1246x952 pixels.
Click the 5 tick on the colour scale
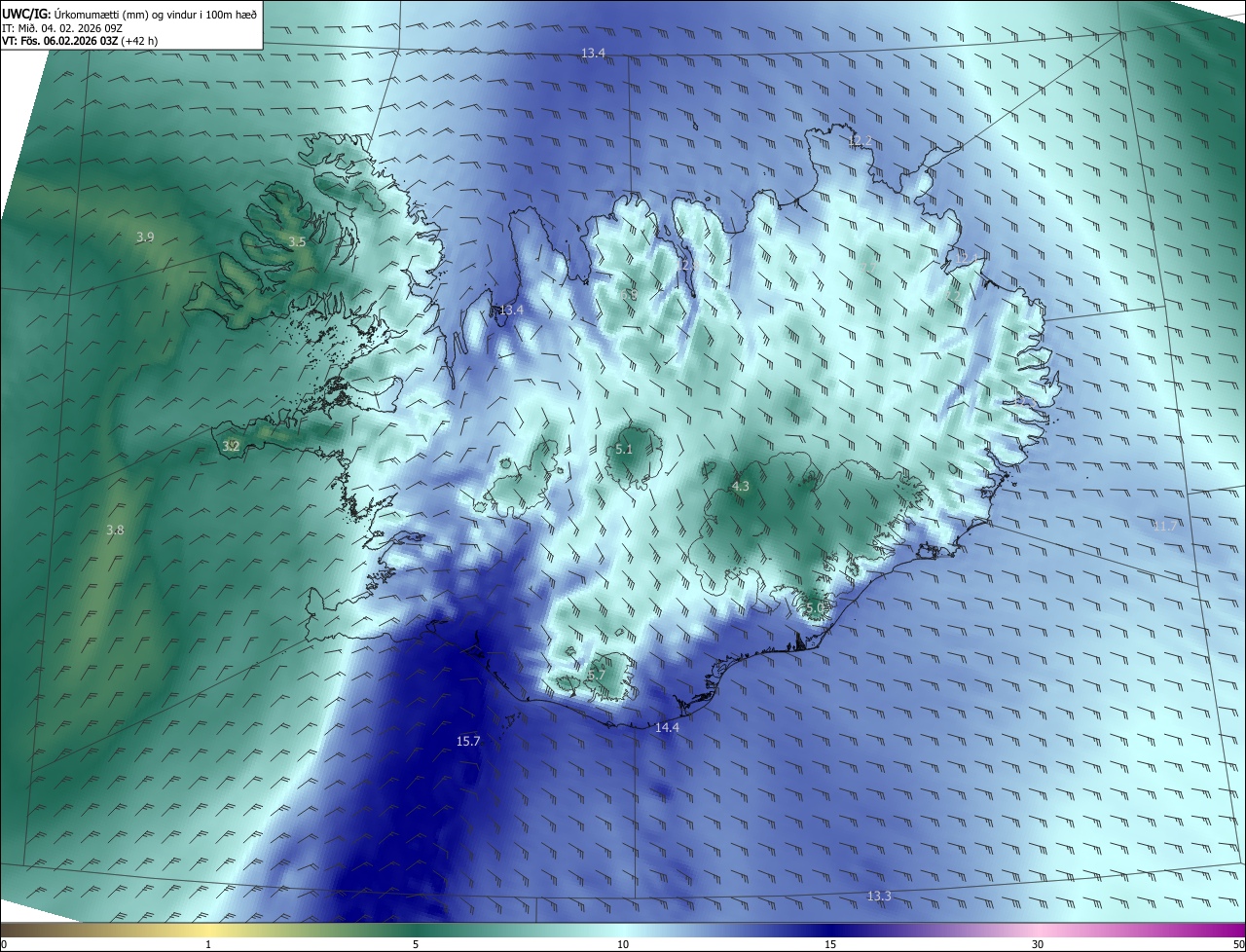(x=416, y=945)
